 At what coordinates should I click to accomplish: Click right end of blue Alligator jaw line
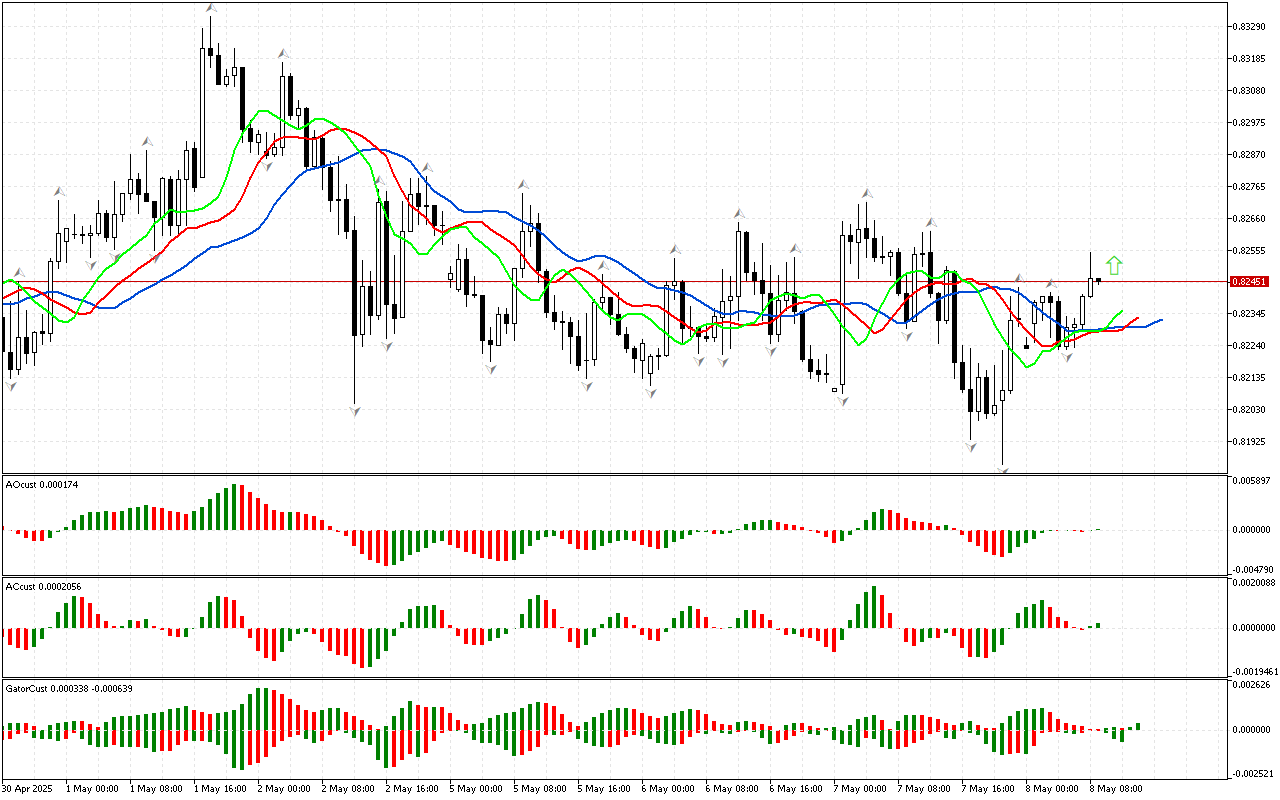point(1161,320)
